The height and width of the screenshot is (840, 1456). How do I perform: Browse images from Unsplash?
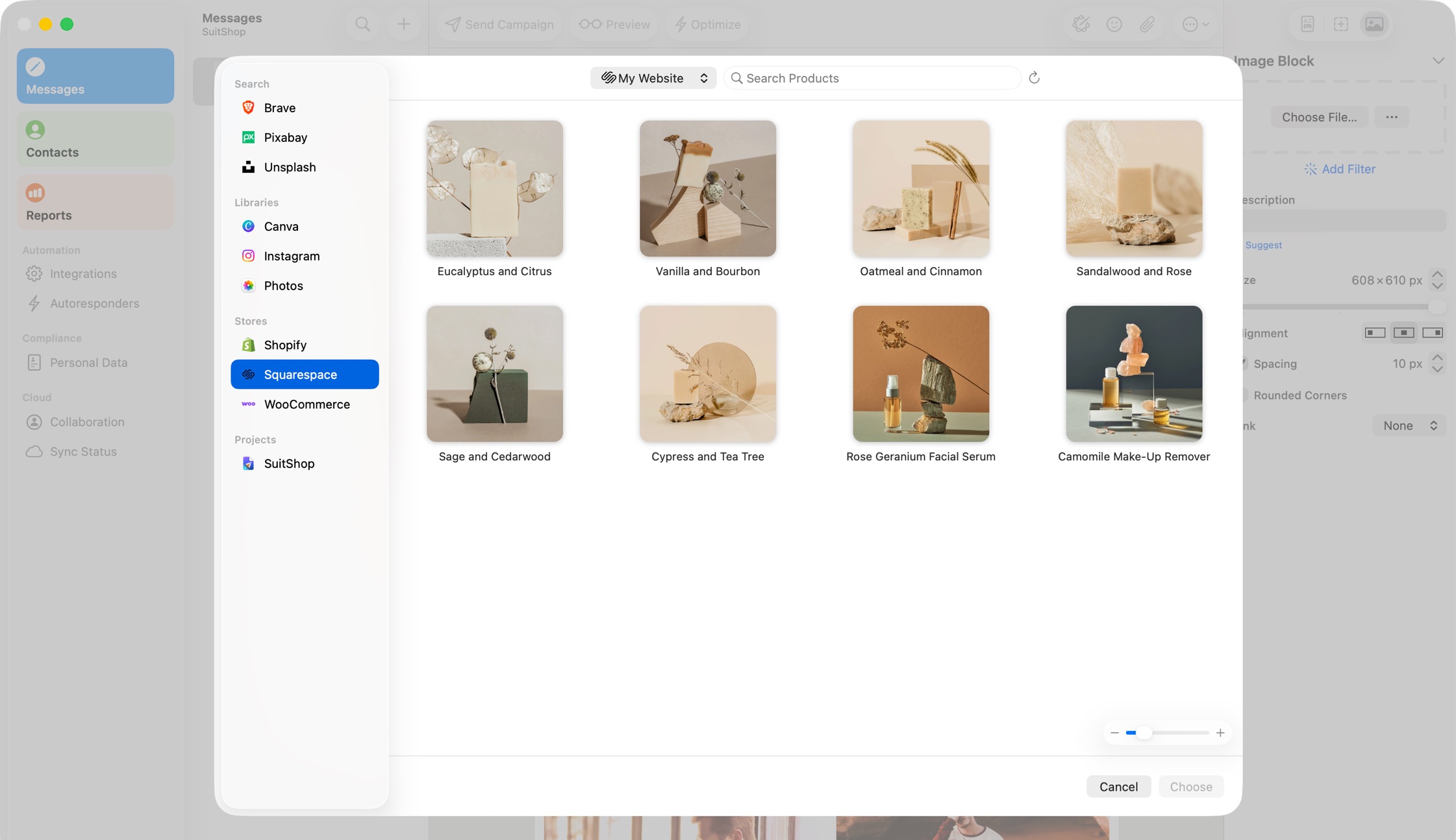pos(290,167)
